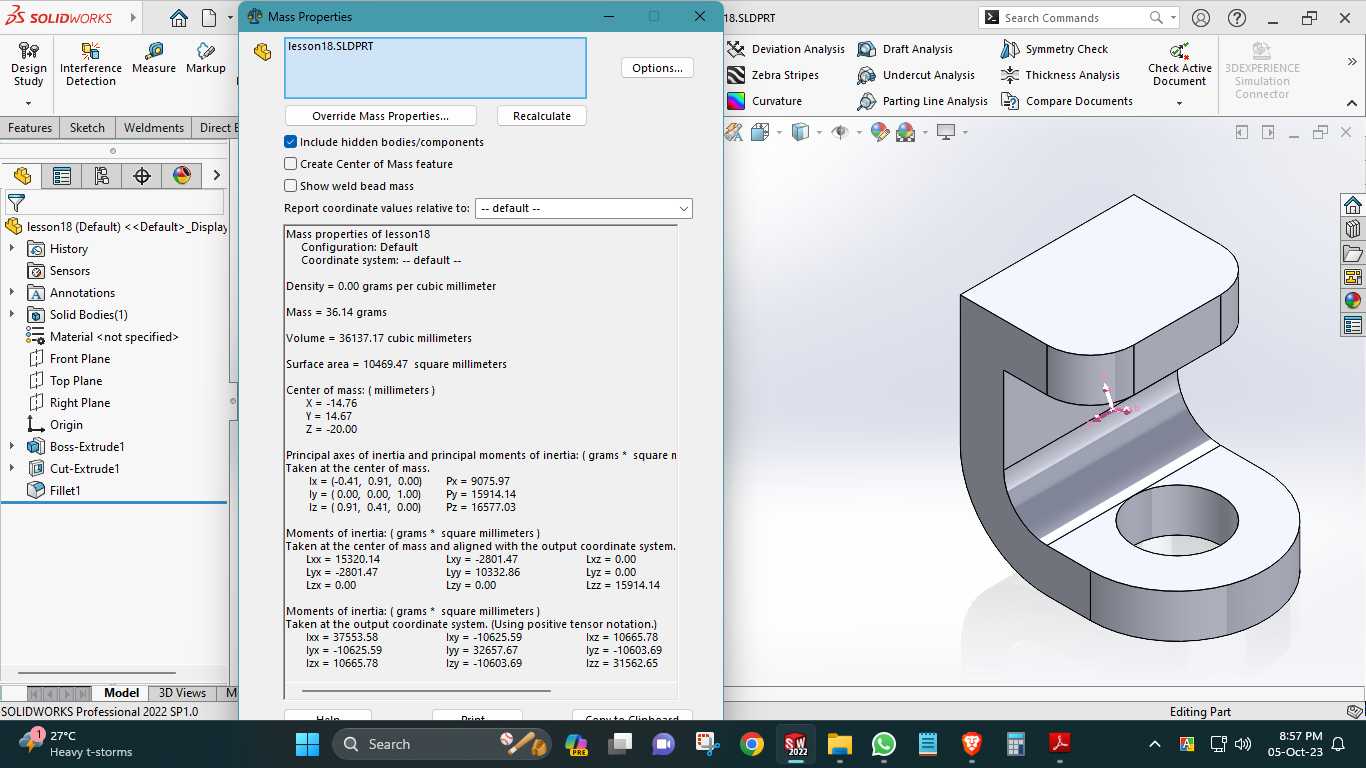Open Thickness Analysis
Viewport: 1366px width, 768px height.
tap(1060, 75)
